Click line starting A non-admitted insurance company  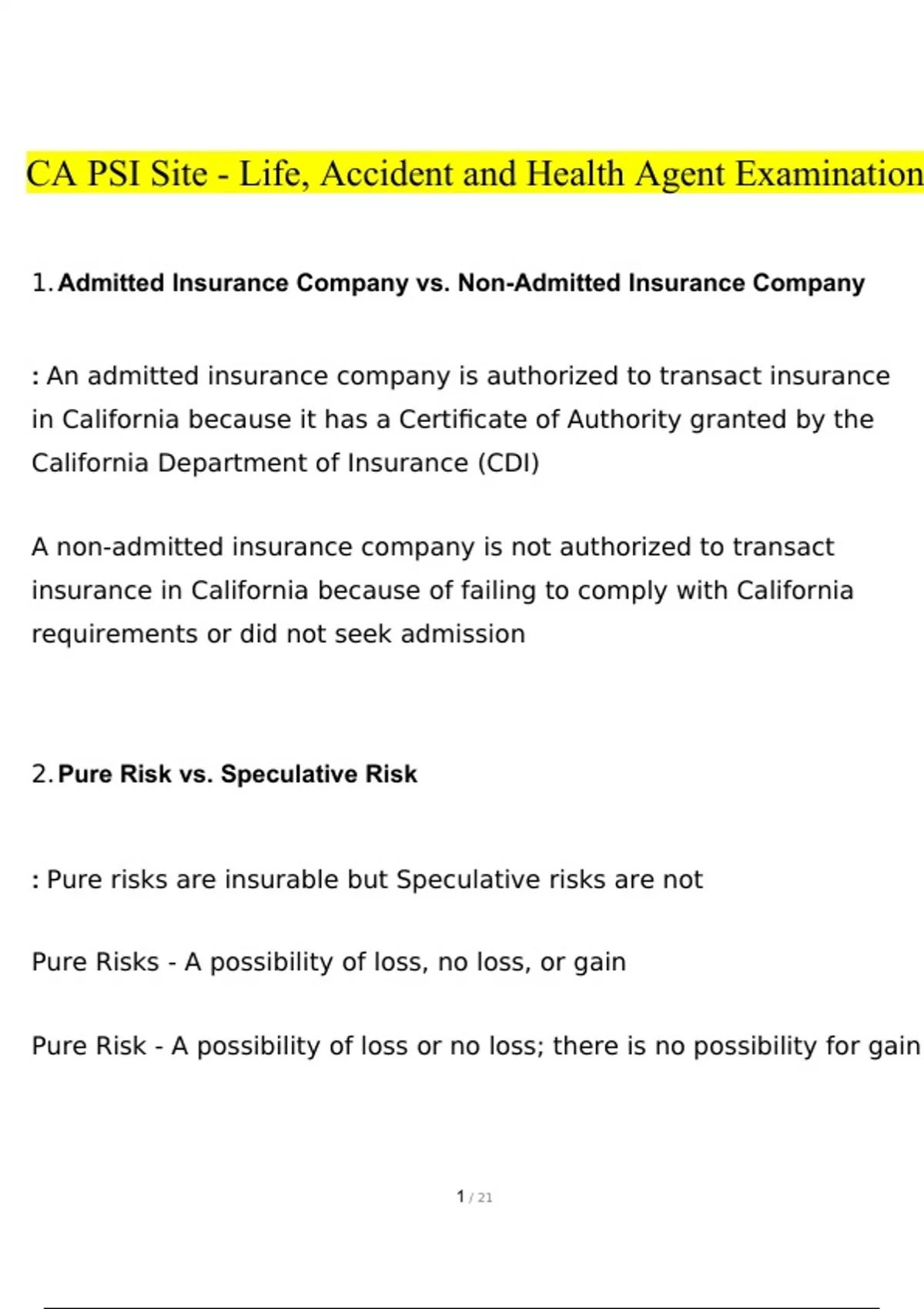433,547
